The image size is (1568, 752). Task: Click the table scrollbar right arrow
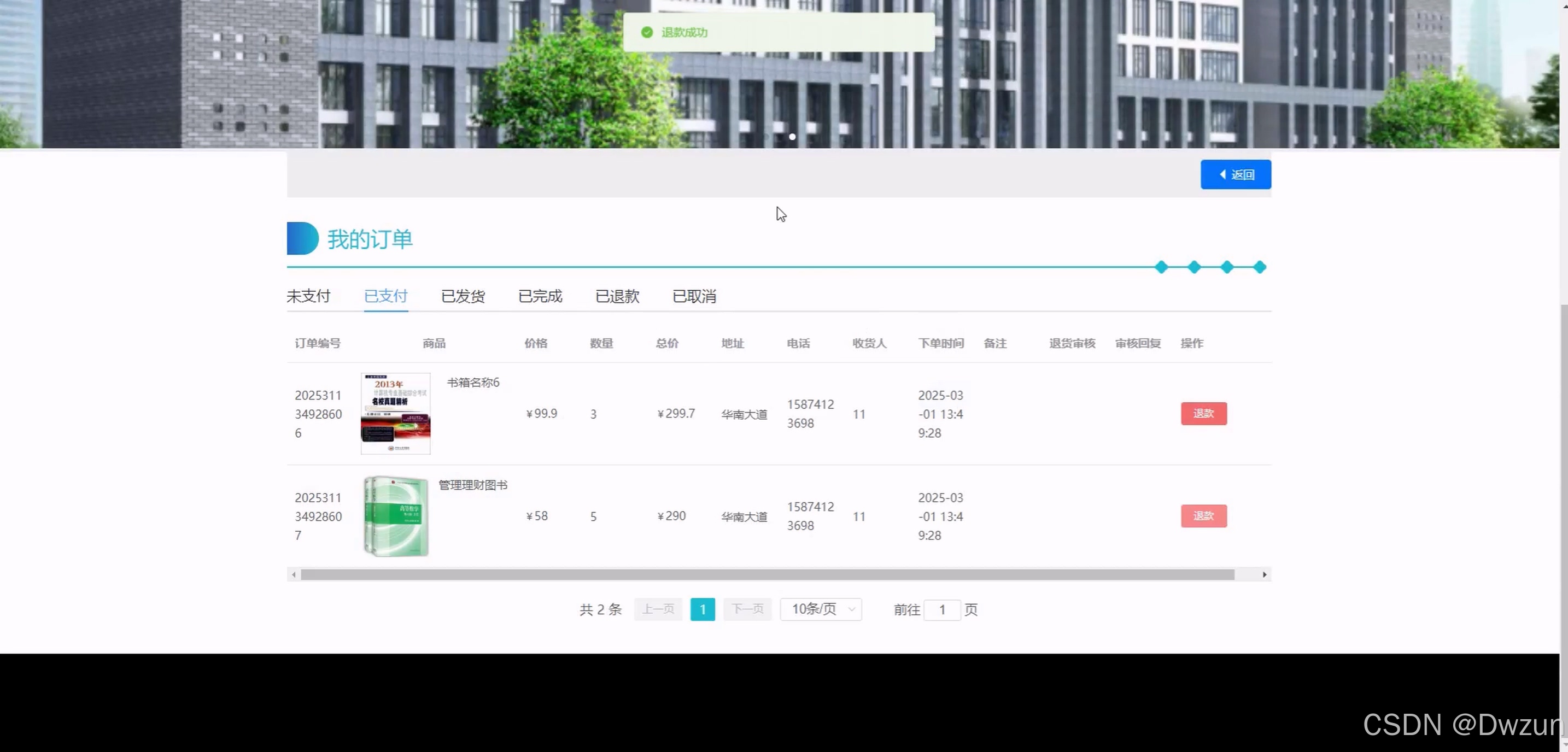1264,574
